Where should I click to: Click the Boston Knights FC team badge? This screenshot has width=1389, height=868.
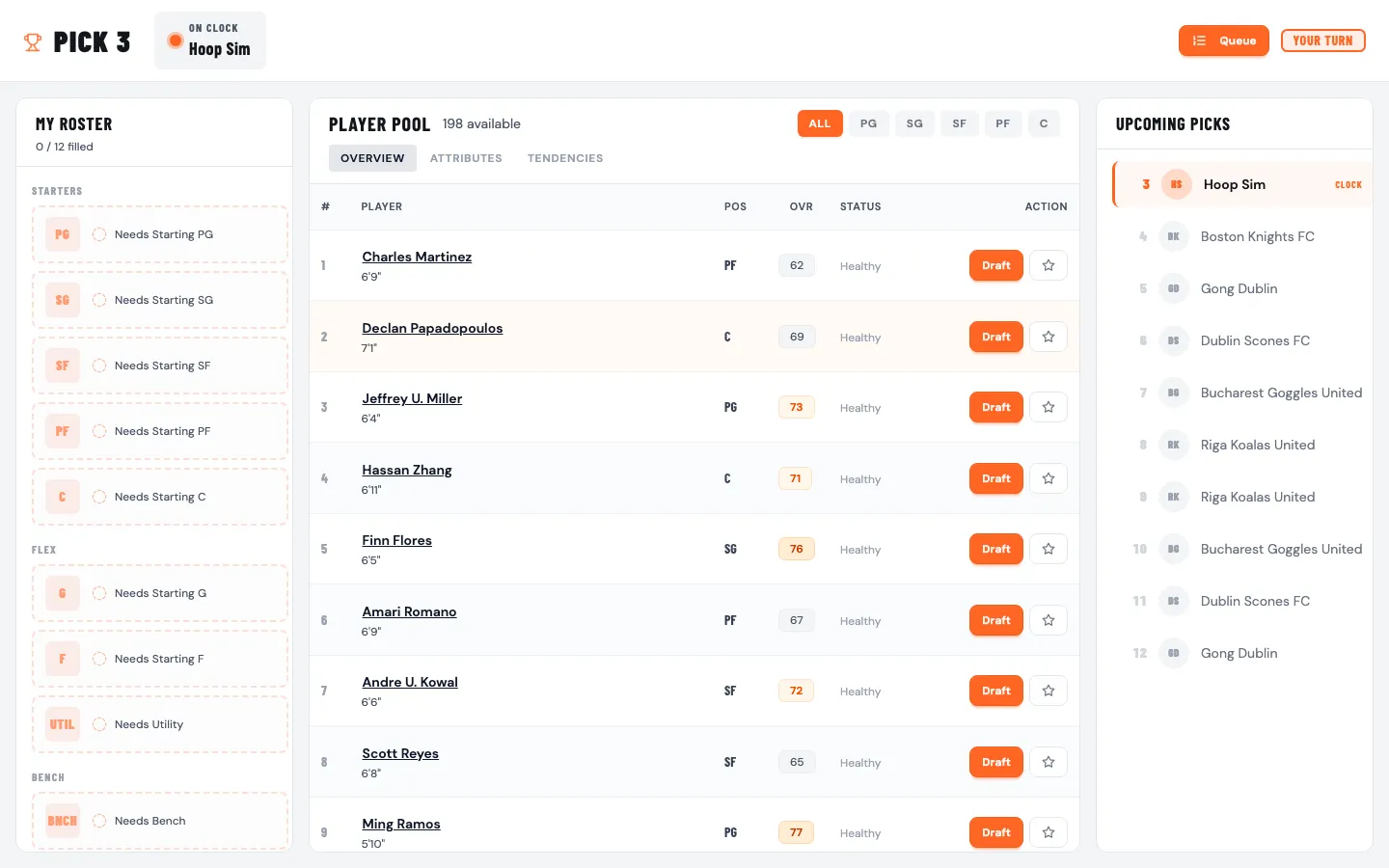pos(1173,236)
